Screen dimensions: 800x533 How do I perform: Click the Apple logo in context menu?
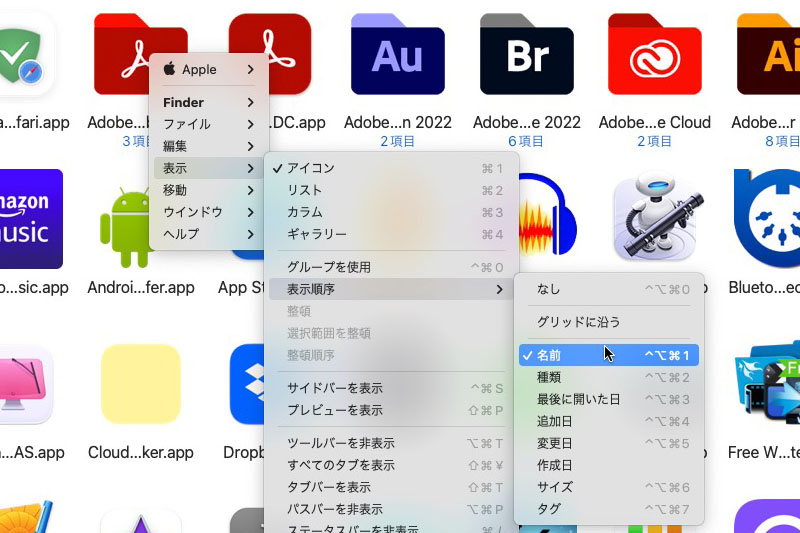(x=170, y=68)
